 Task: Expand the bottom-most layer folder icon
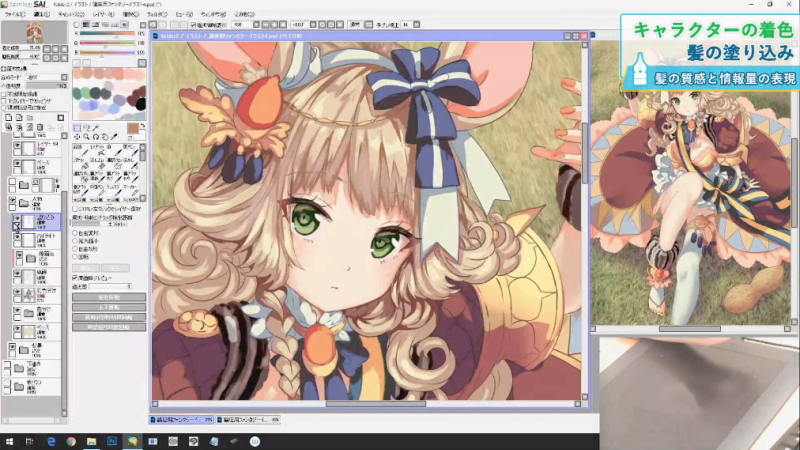click(x=19, y=387)
